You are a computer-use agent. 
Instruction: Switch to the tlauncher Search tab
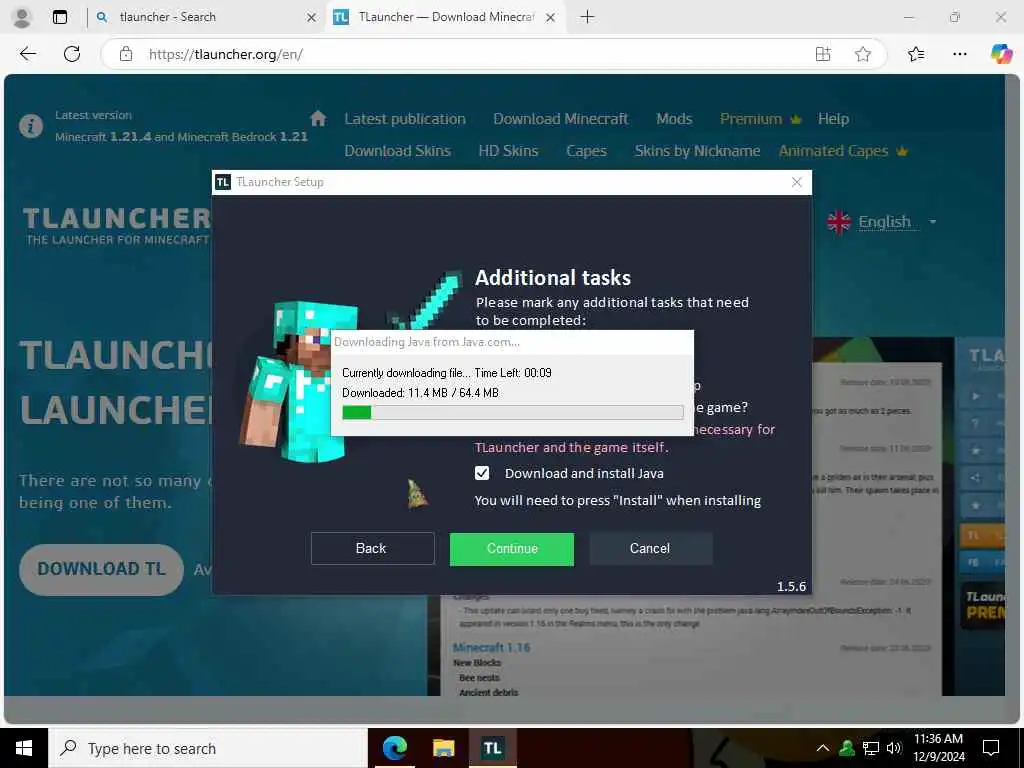(205, 18)
